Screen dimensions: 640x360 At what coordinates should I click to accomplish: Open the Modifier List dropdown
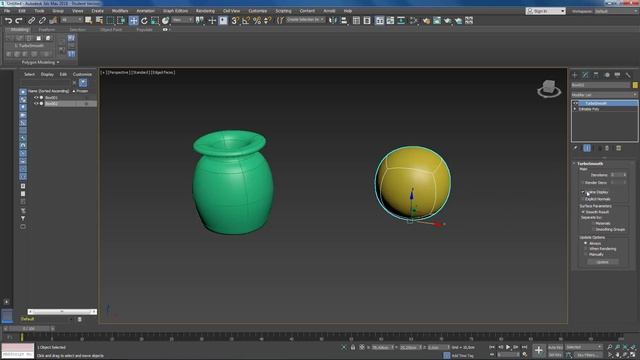604,95
